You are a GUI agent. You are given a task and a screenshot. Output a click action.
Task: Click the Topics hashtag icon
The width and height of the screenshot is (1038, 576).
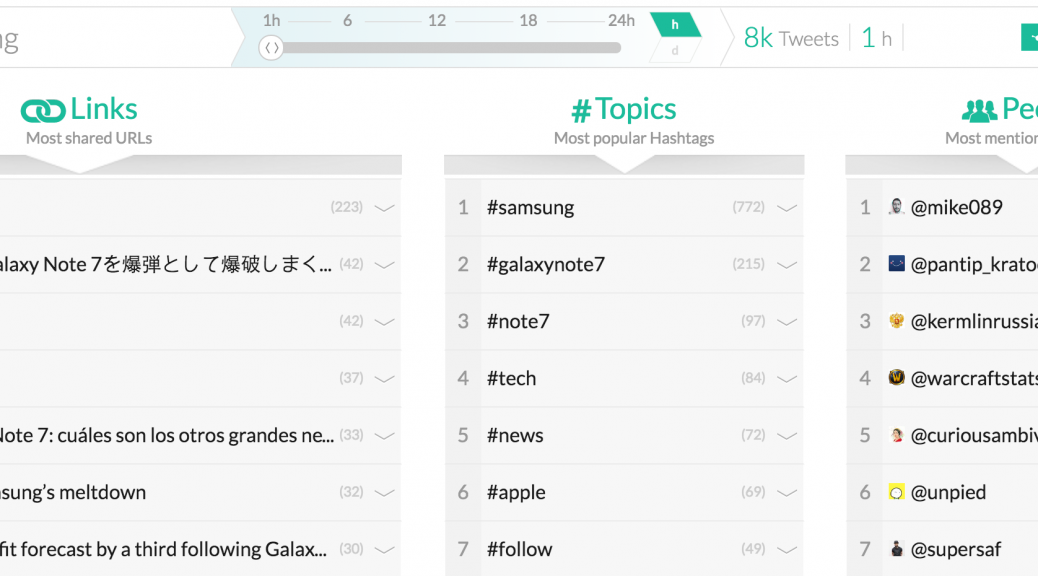click(x=581, y=111)
